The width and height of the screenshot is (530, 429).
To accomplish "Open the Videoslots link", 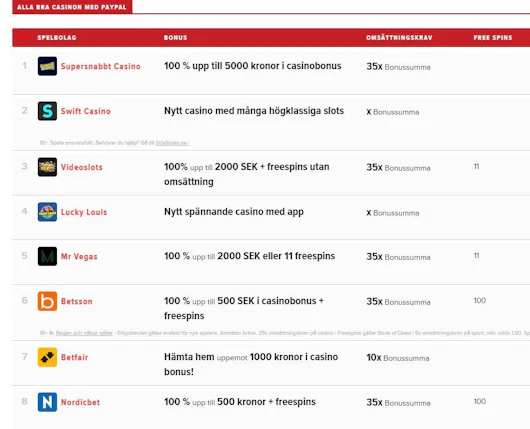I will (x=81, y=167).
